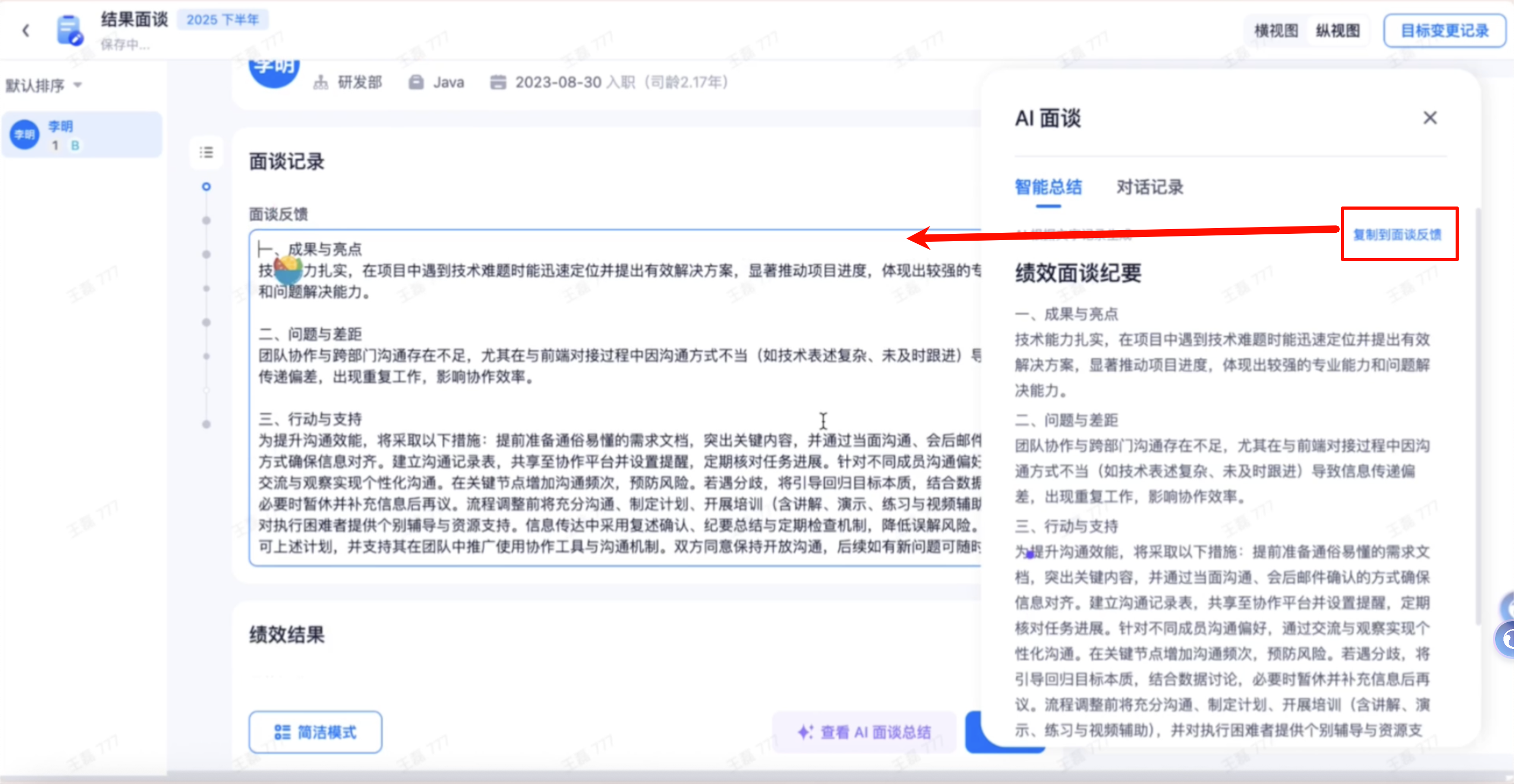This screenshot has width=1515, height=784.
Task: Switch to 横视图 view
Action: pyautogui.click(x=1276, y=30)
